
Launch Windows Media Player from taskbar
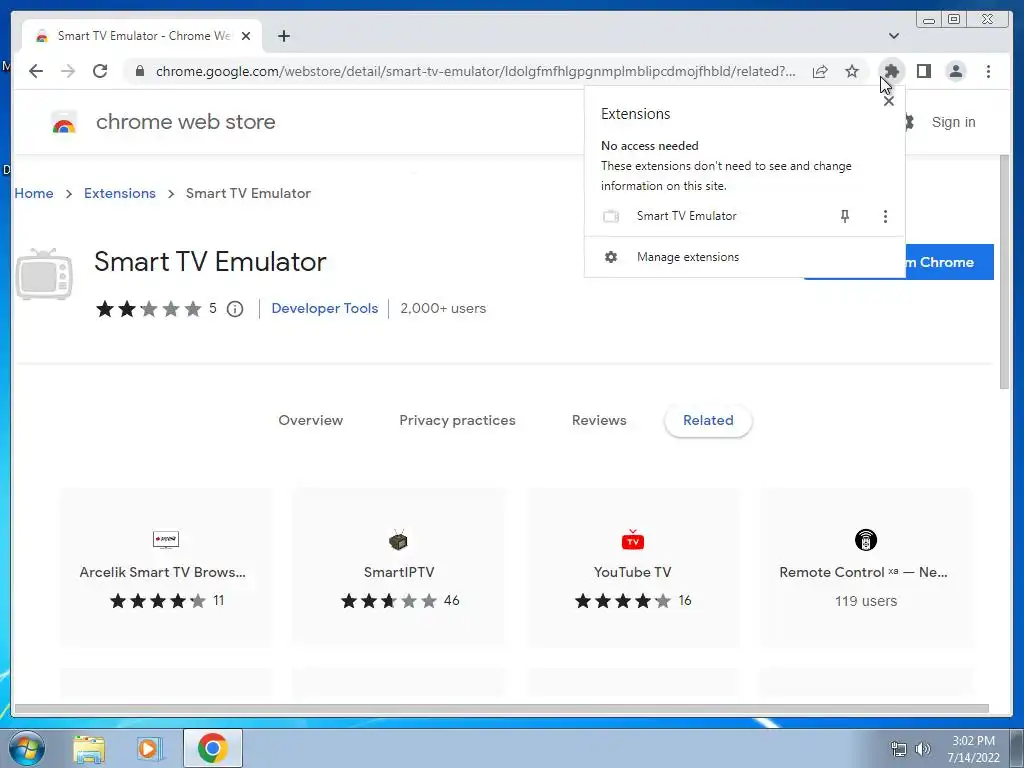coord(150,748)
